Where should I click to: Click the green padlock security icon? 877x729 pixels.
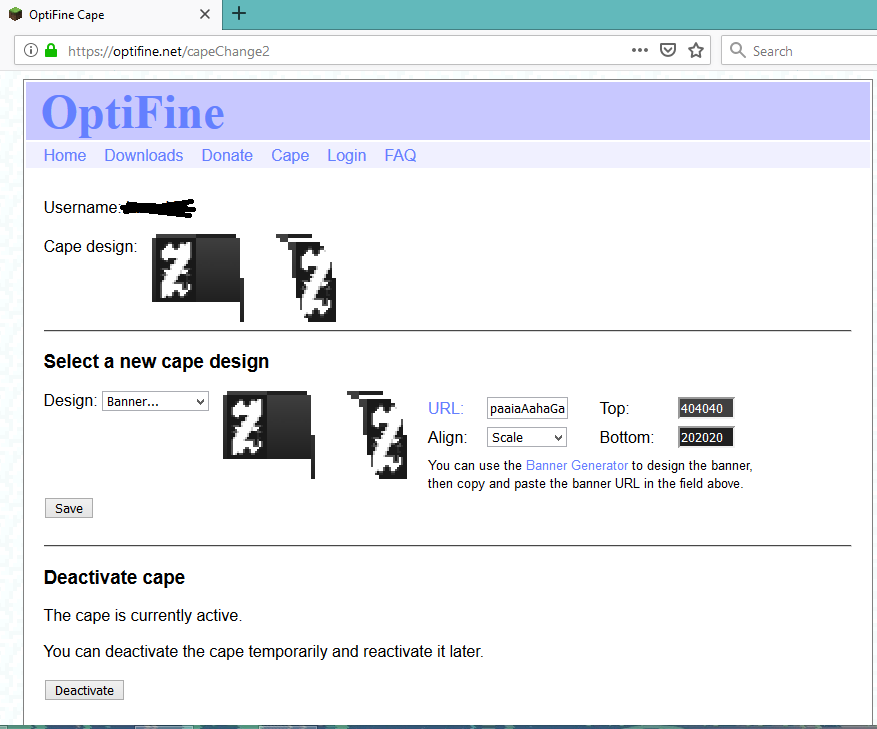[51, 51]
